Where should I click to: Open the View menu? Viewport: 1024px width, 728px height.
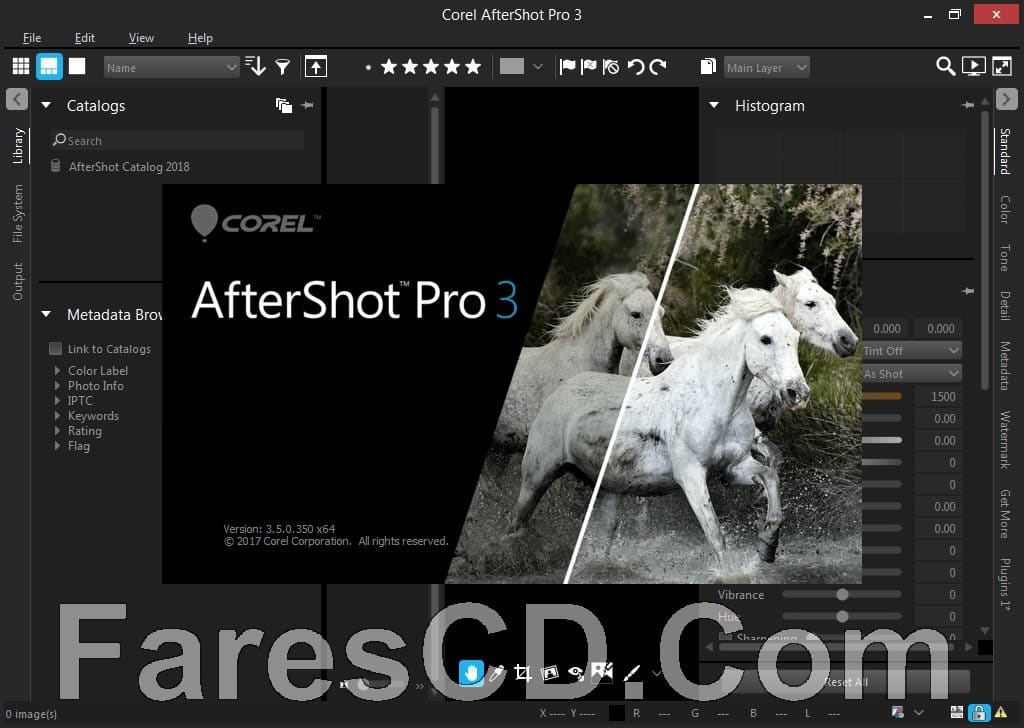point(141,38)
